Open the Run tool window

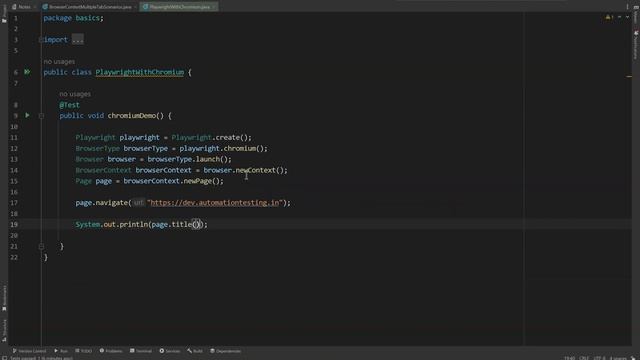pyautogui.click(x=61, y=351)
